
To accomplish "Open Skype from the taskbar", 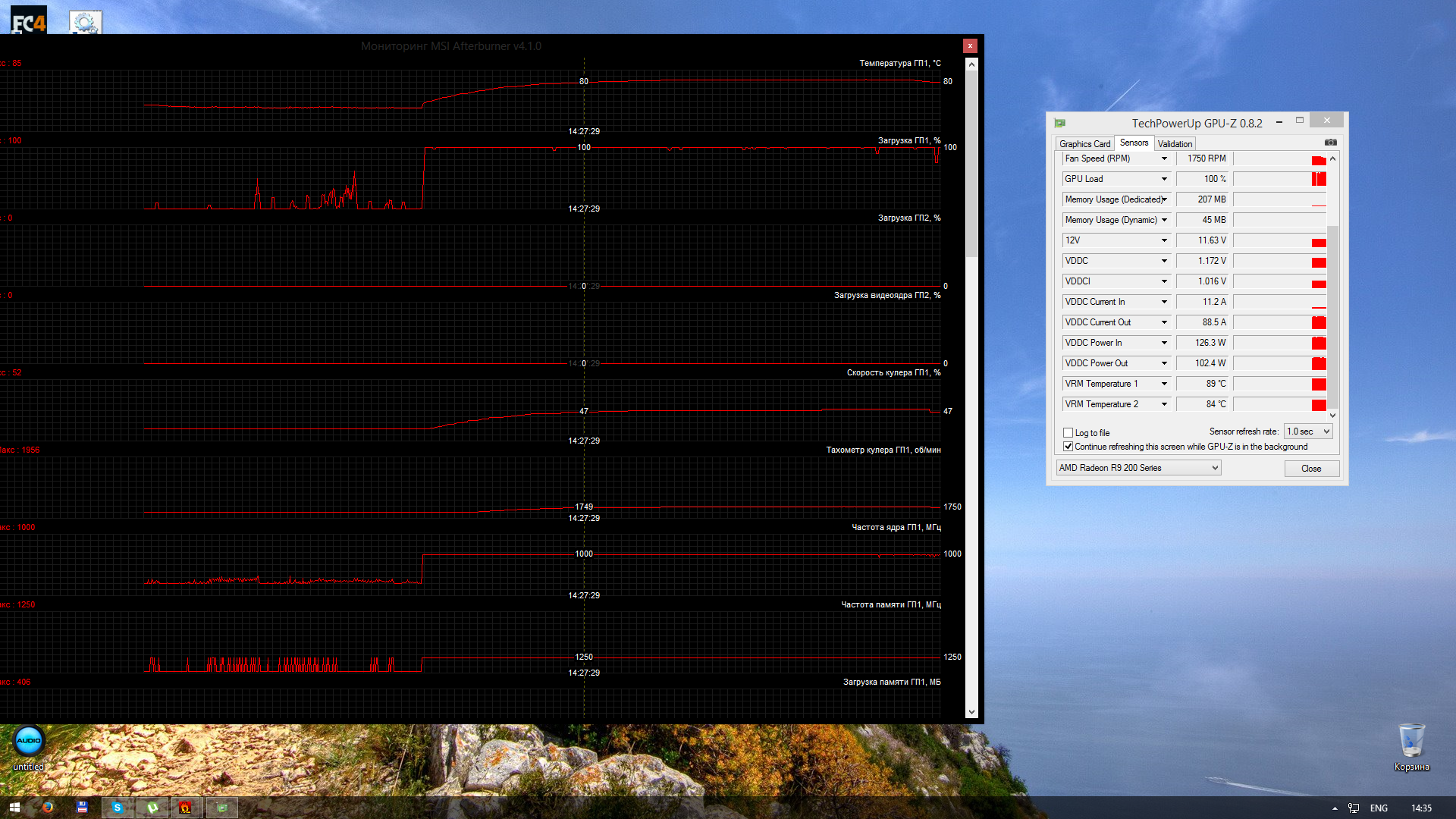I will tap(118, 808).
